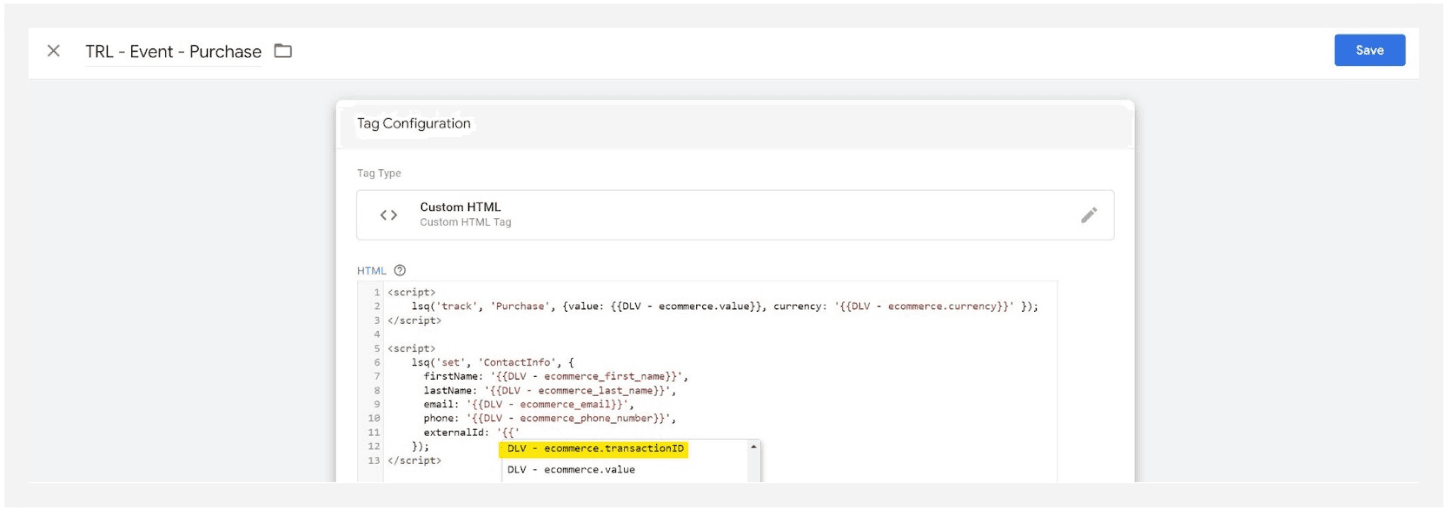Screen dimensions: 1448x512
Task: Choose DLV - ecommerce.transactionID suggestion
Action: (x=596, y=449)
